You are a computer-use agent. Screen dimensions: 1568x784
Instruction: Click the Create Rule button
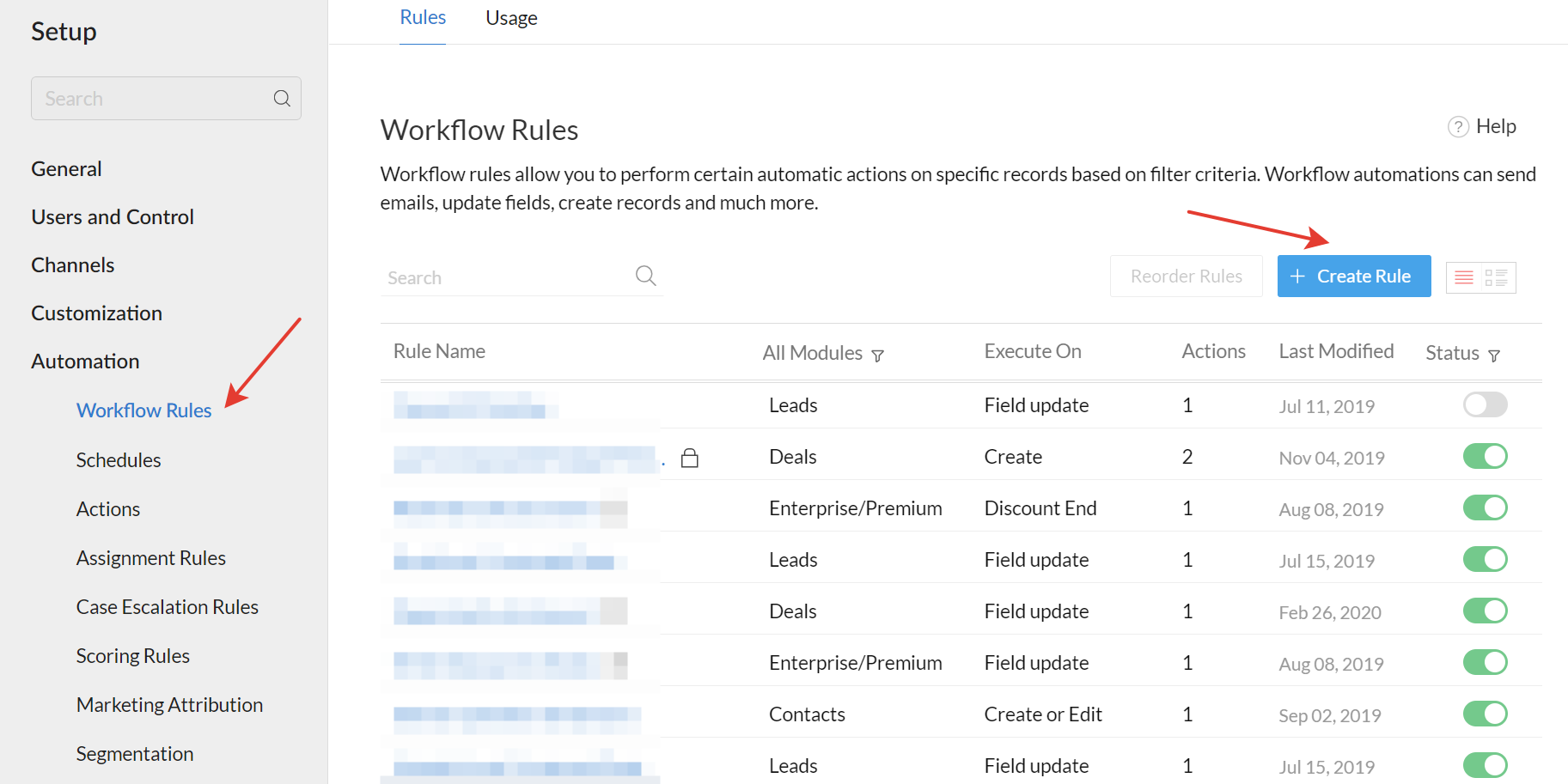[1353, 277]
